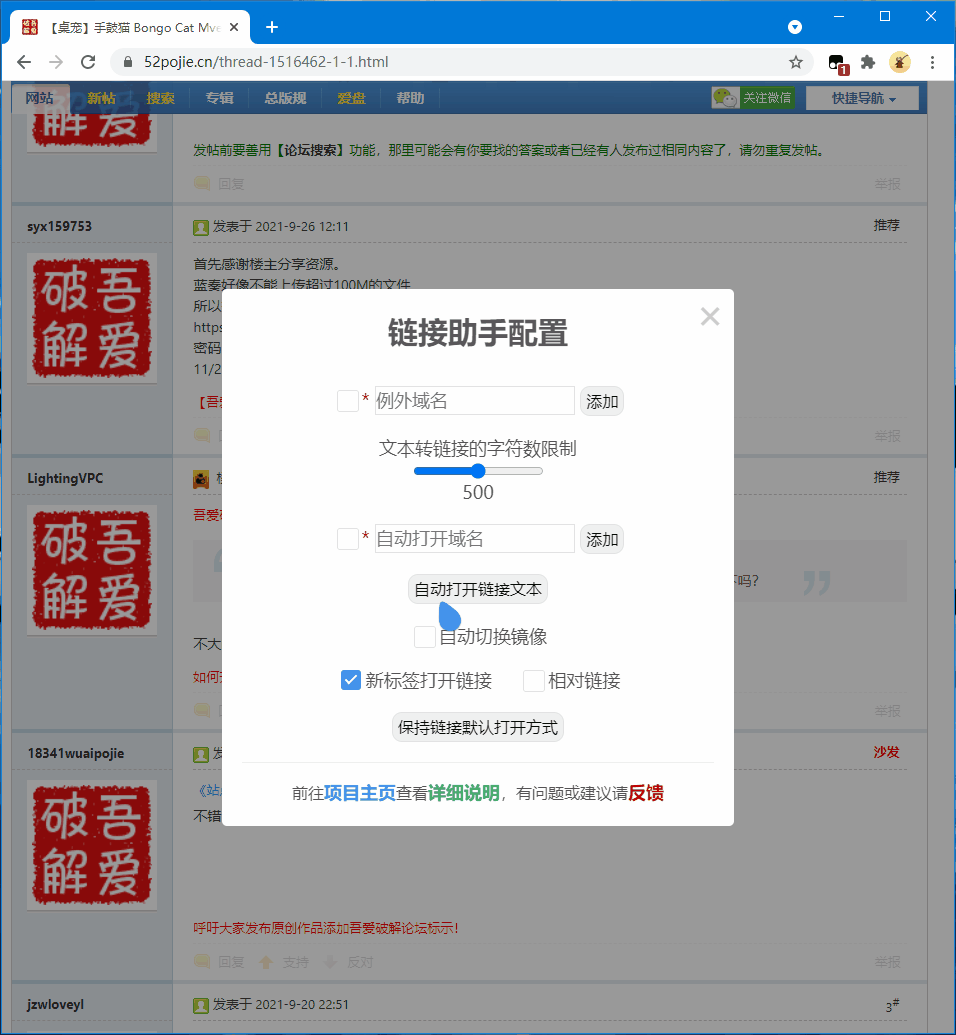Click the 例外域名 input field
956x1035 pixels.
pos(473,400)
